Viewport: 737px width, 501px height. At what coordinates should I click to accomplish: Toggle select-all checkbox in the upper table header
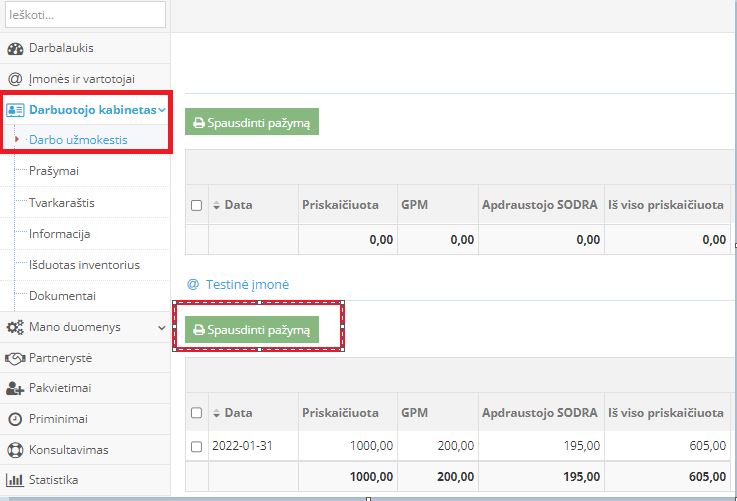click(x=196, y=205)
